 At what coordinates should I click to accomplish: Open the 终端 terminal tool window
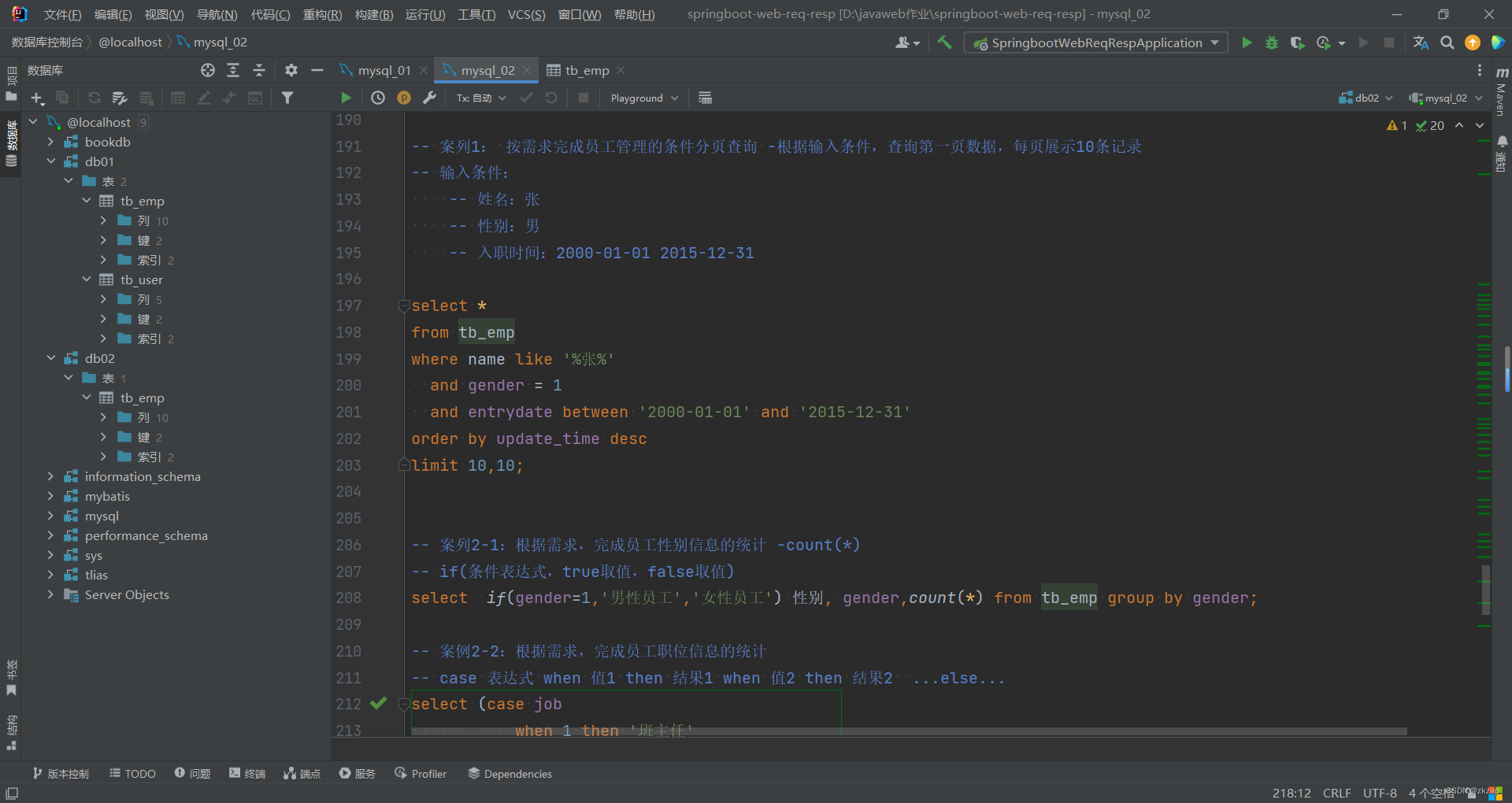point(247,774)
